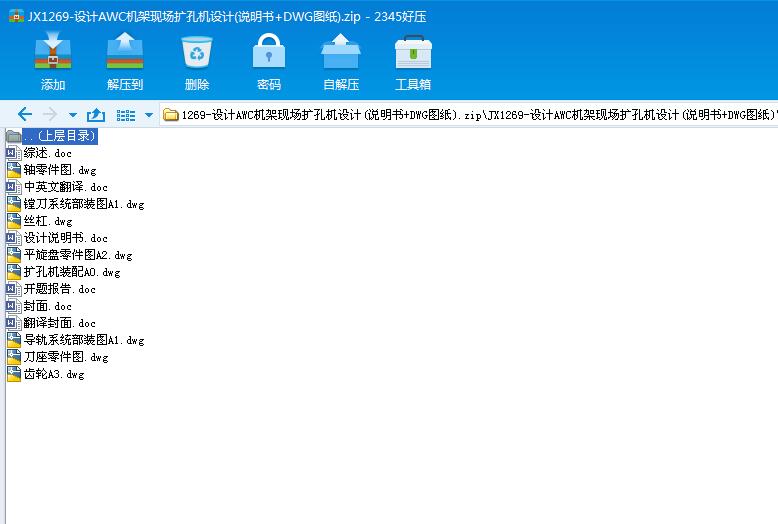Select the file 导轨系统部装图A1.dwg

click(84, 339)
